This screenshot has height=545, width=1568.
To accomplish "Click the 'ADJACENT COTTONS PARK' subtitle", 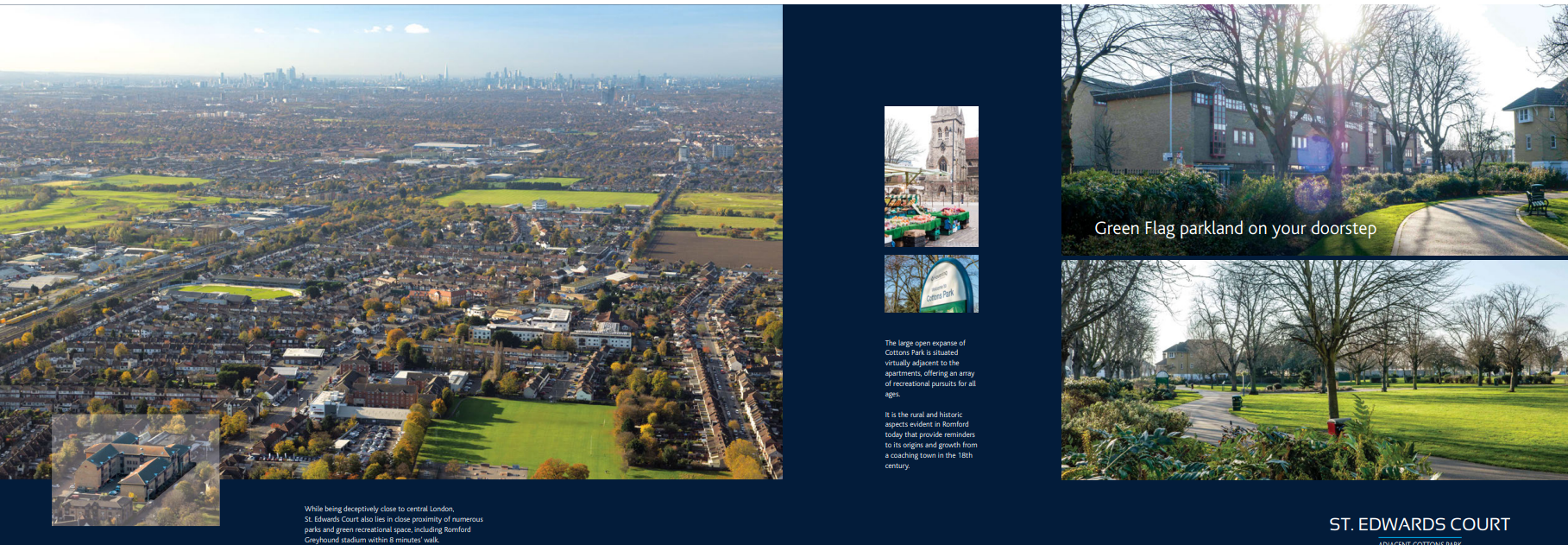I will click(x=1419, y=542).
